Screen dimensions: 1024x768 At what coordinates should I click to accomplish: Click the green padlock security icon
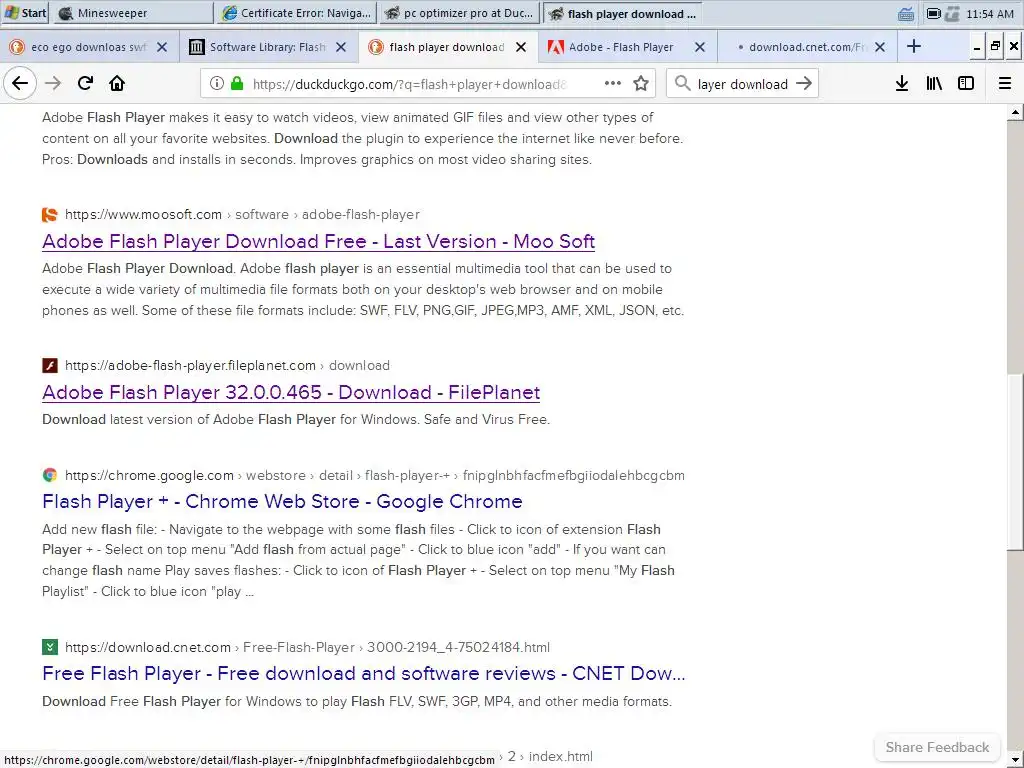(237, 84)
